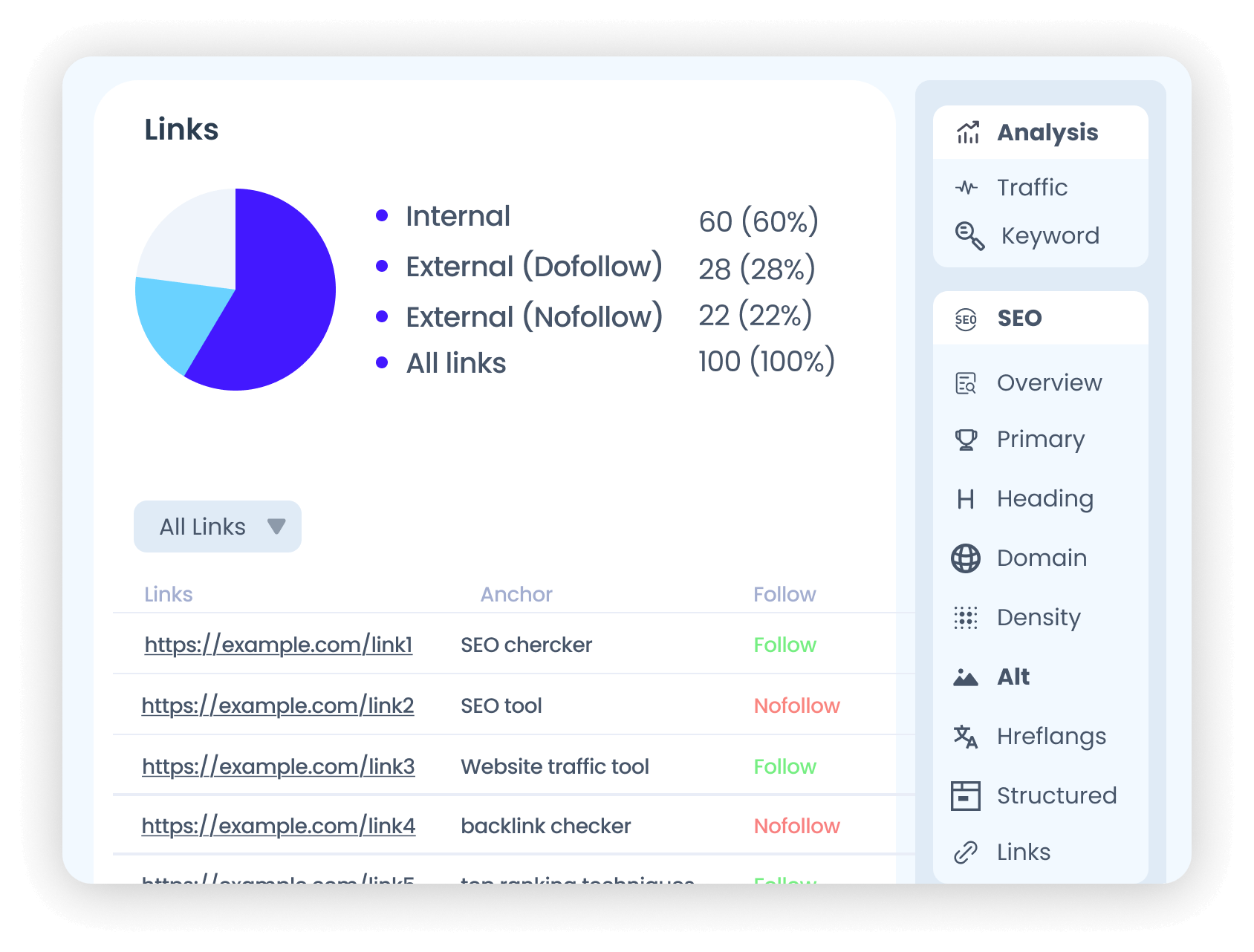Select Heading in the SEO menu
The image size is (1254, 952).
[x=1045, y=499]
